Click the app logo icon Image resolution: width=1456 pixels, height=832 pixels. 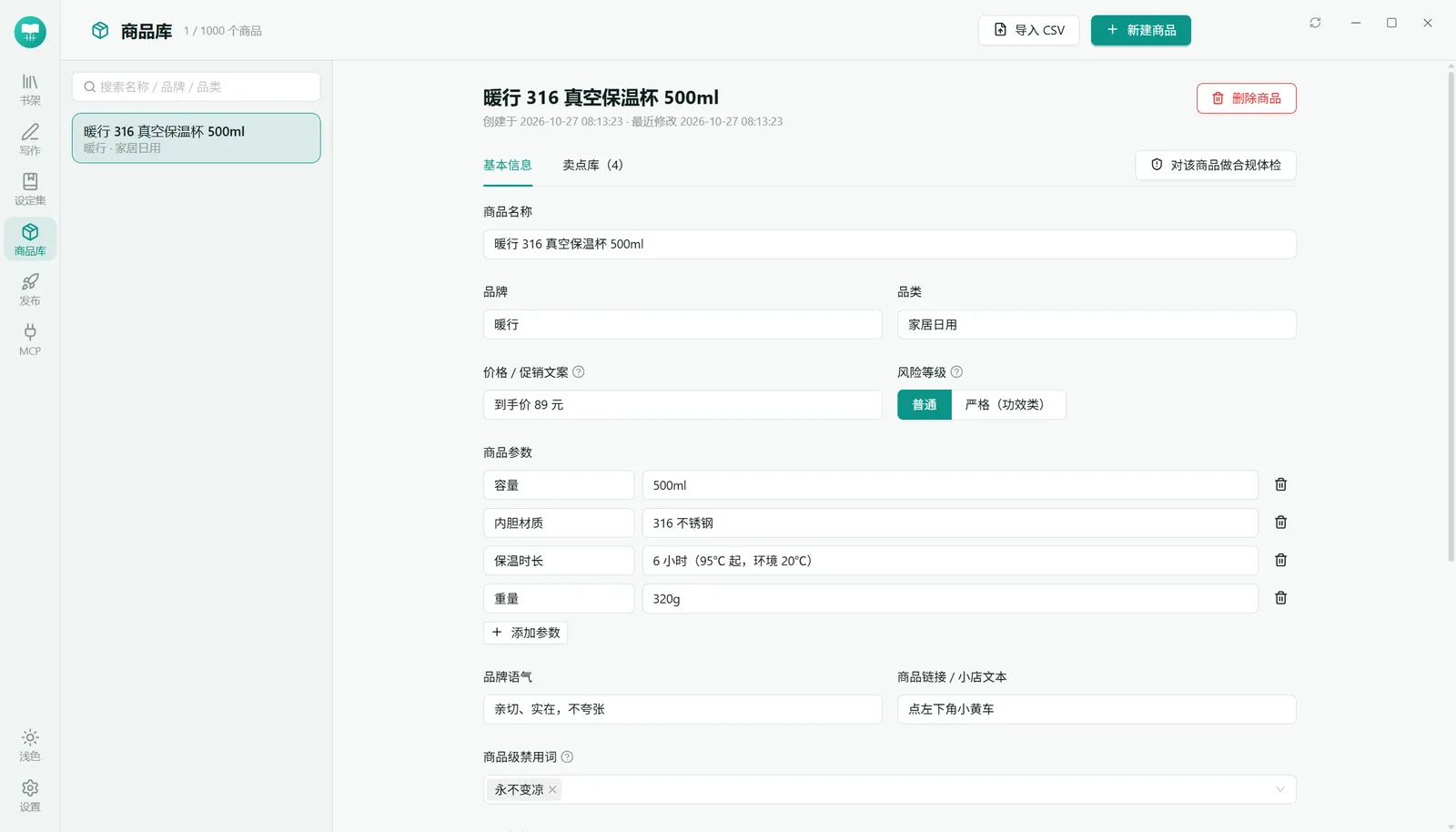point(30,32)
